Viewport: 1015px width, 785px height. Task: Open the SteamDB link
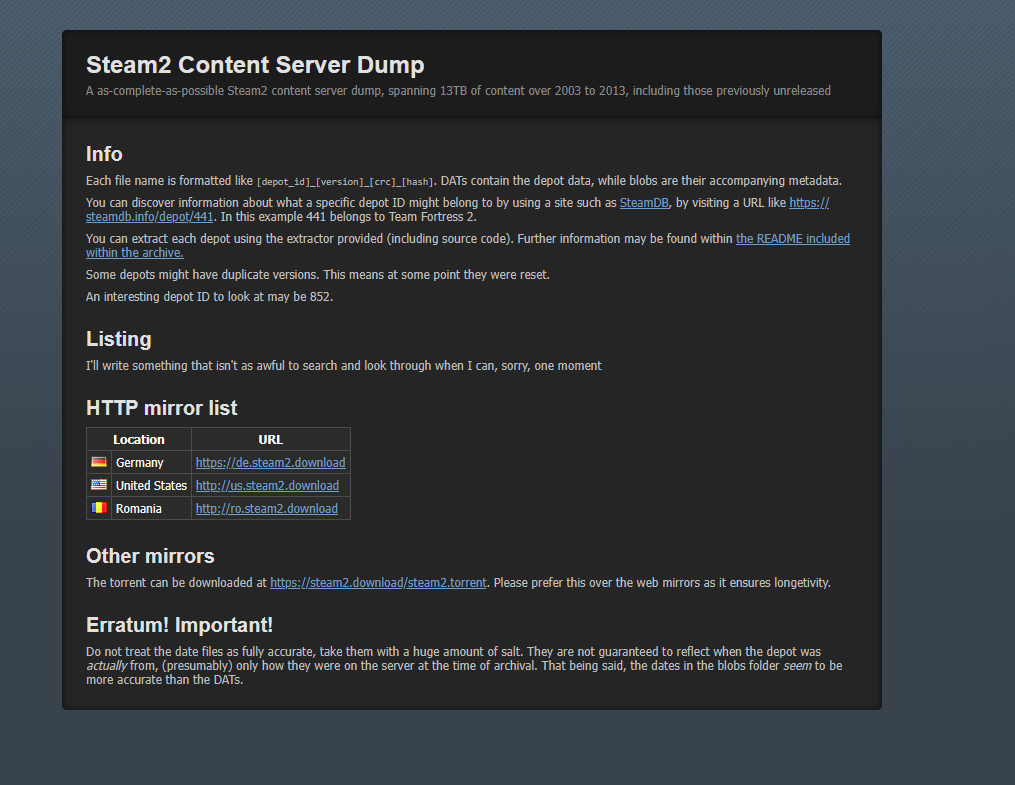pos(643,203)
